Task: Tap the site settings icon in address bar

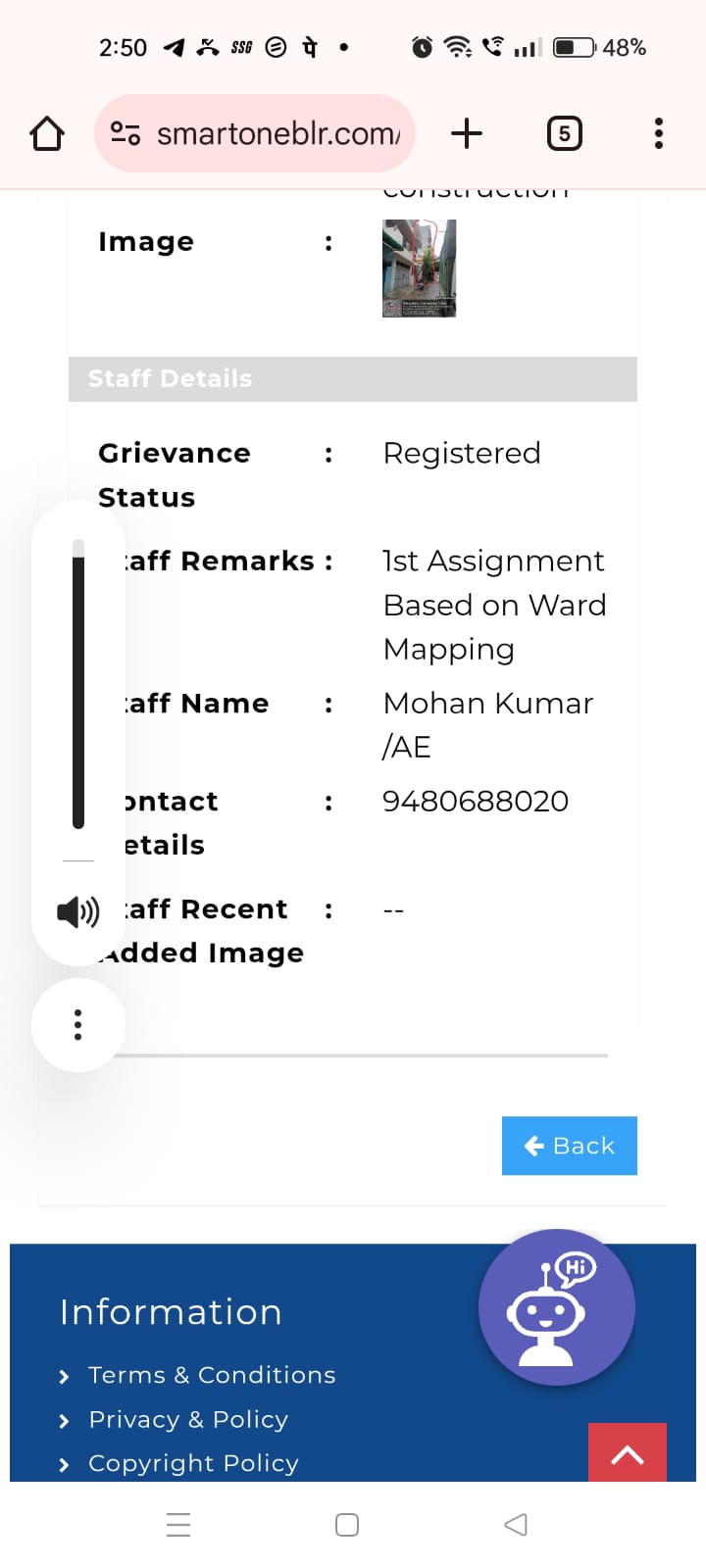Action: pyautogui.click(x=126, y=133)
